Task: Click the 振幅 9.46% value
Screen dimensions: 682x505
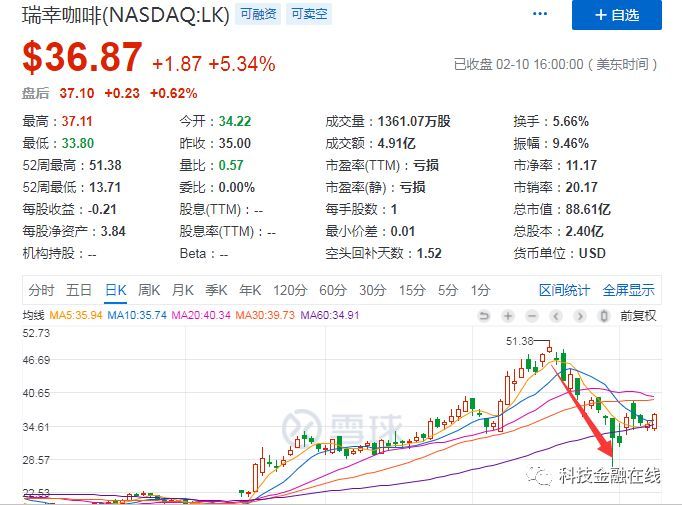Action: click(571, 143)
